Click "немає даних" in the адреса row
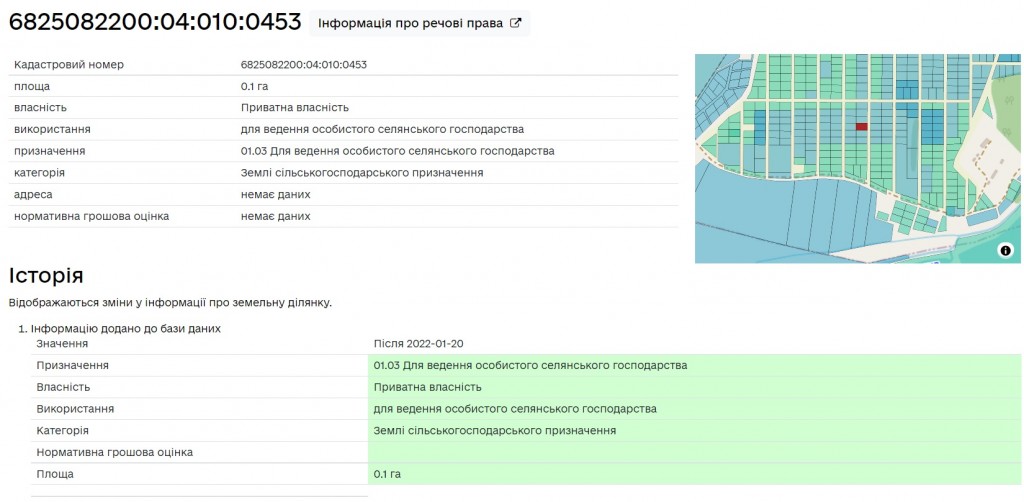Viewport: 1024px width, 502px height. 275,194
